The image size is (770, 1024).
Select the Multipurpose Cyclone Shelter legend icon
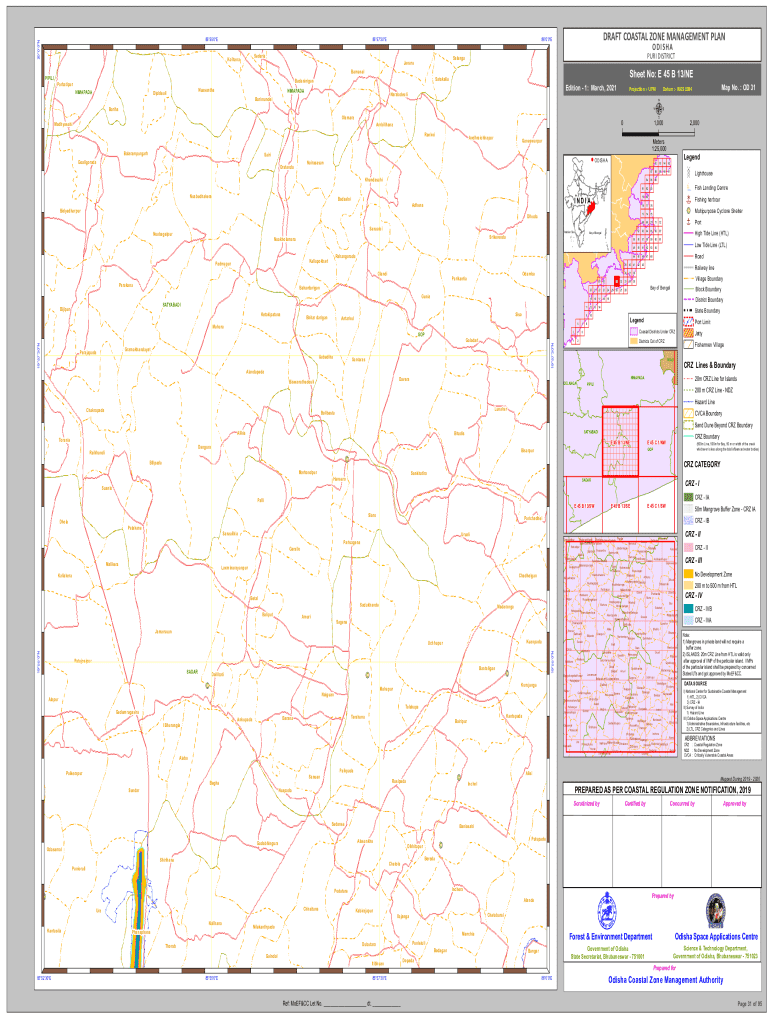[x=687, y=211]
